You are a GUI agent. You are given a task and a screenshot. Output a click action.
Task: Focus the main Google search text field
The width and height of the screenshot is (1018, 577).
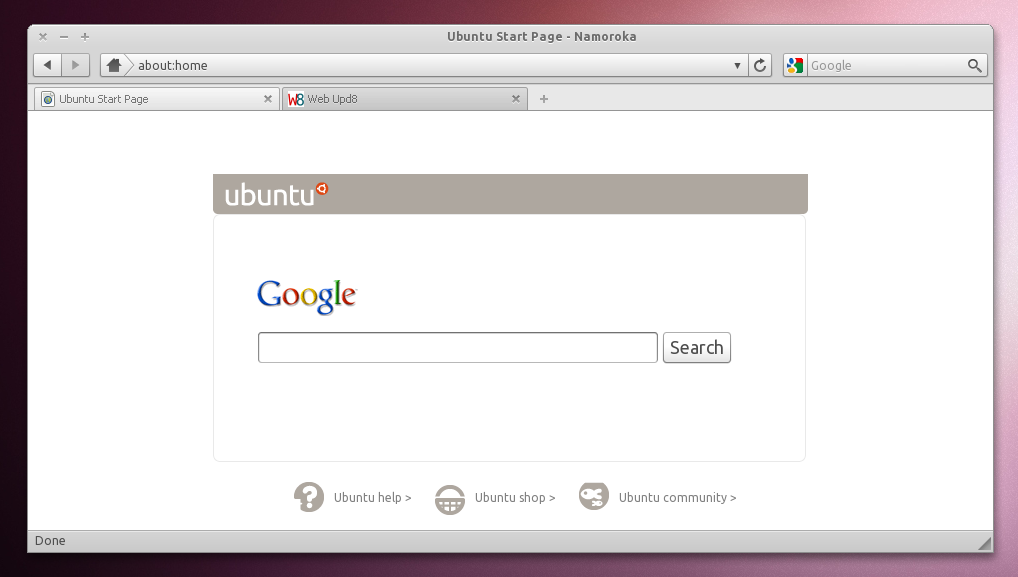click(458, 347)
